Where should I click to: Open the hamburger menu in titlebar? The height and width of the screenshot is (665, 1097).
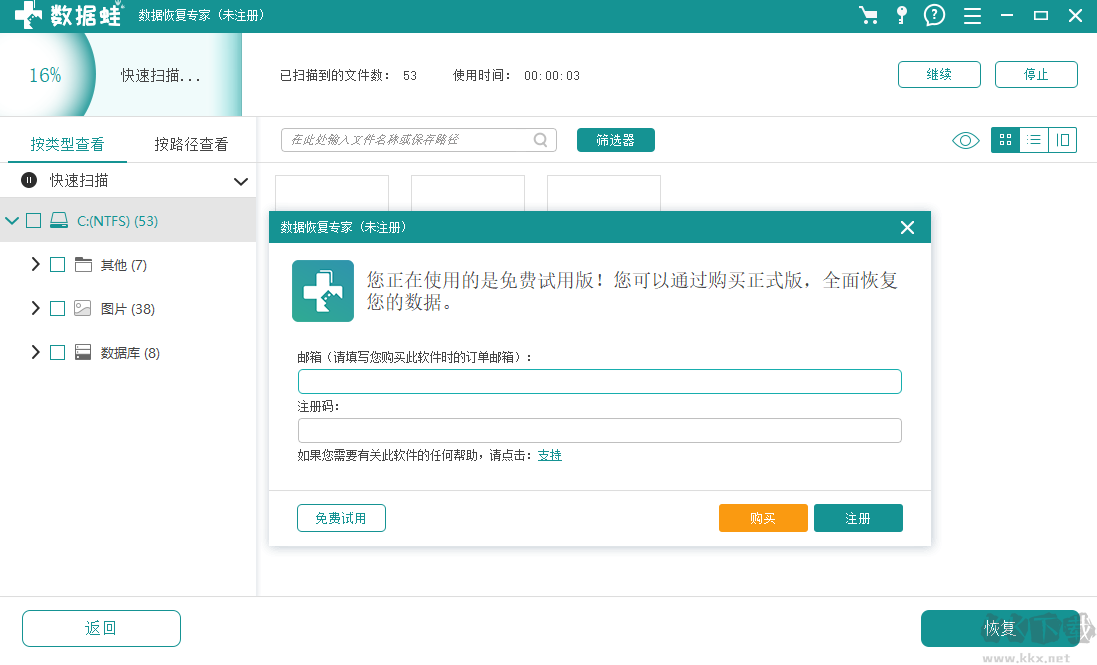(972, 16)
